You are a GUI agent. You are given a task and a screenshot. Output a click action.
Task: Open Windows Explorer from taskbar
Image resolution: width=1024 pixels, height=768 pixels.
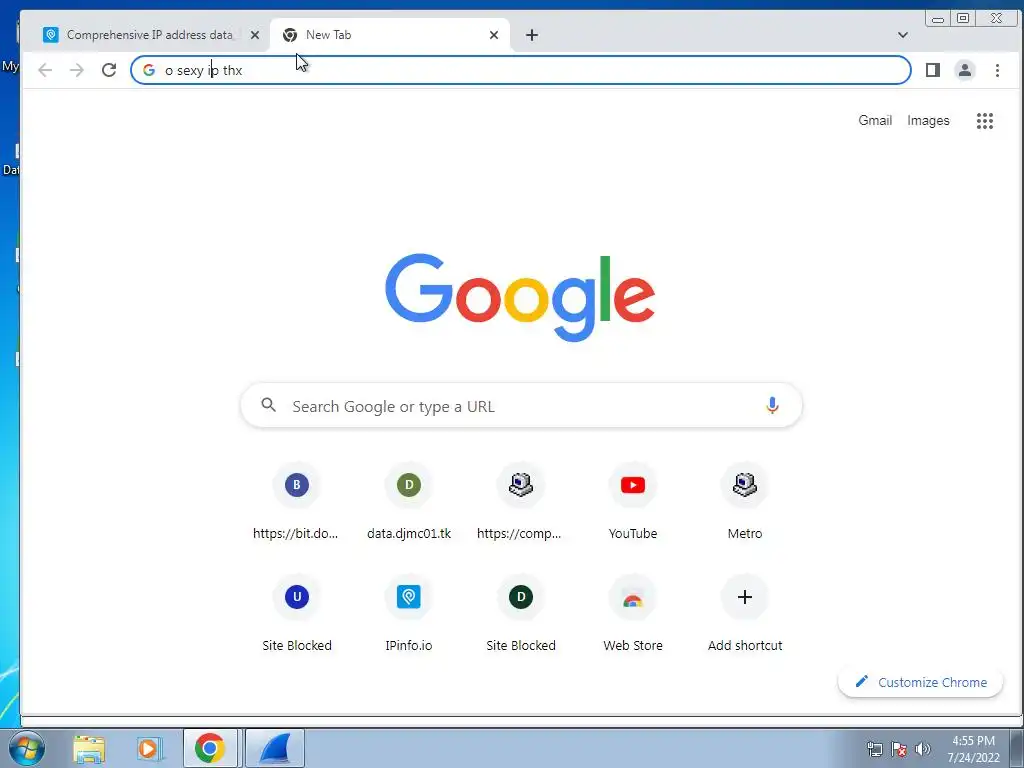pos(89,748)
